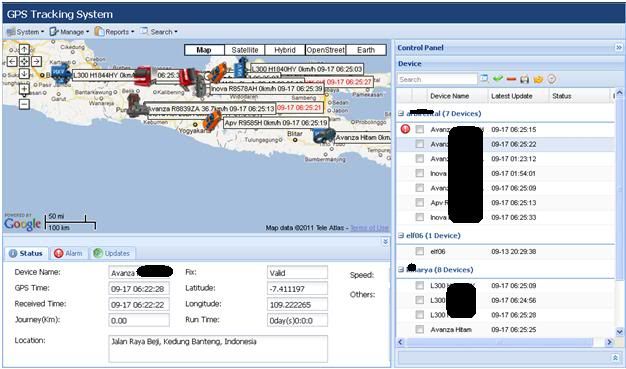Collapse the Control Panel using double-arrow

point(619,48)
